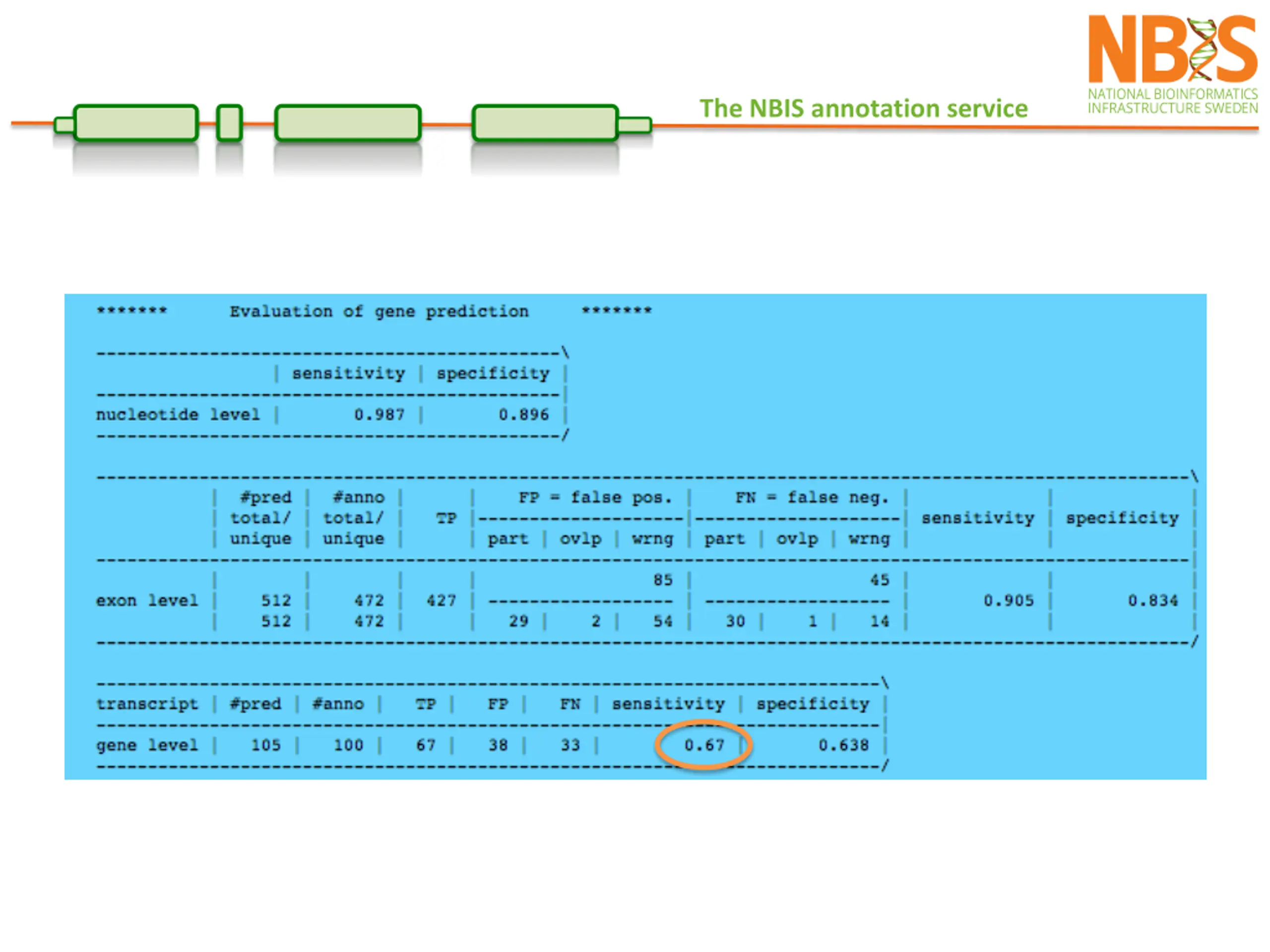Image resolution: width=1270 pixels, height=952 pixels.
Task: Click false positive total 85
Action: coord(663,580)
